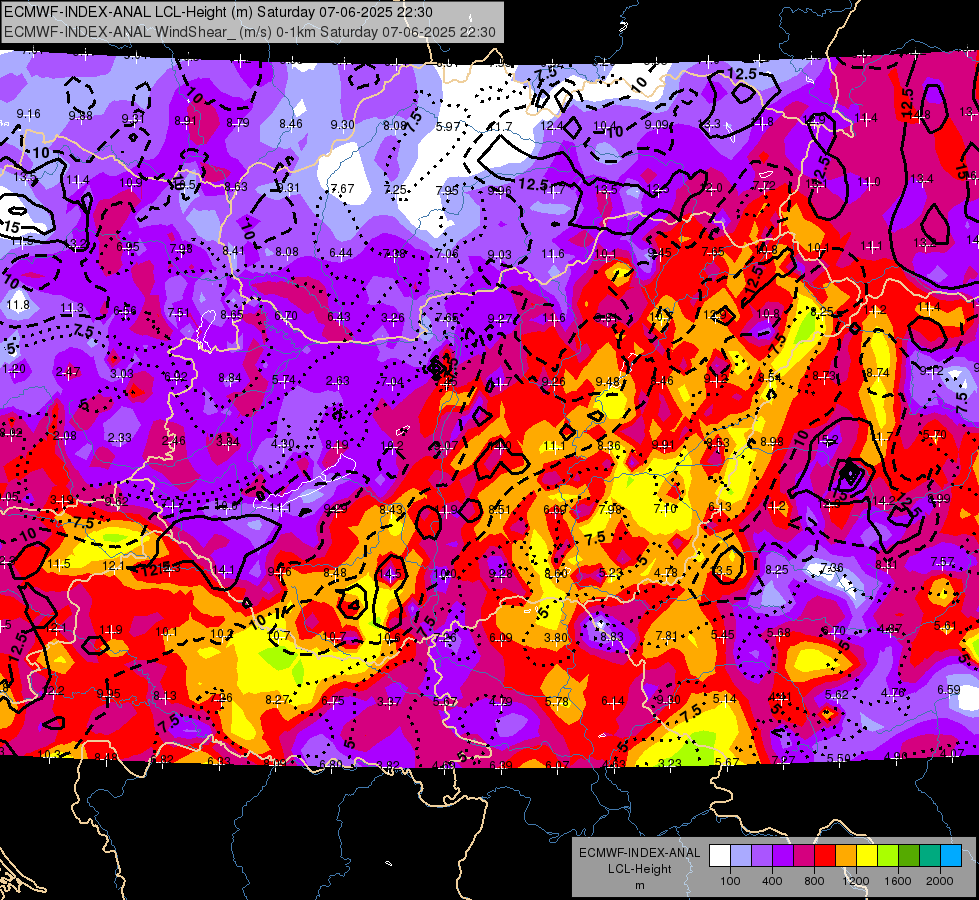Click the map value 2.33
979x900 pixels.
120,438
